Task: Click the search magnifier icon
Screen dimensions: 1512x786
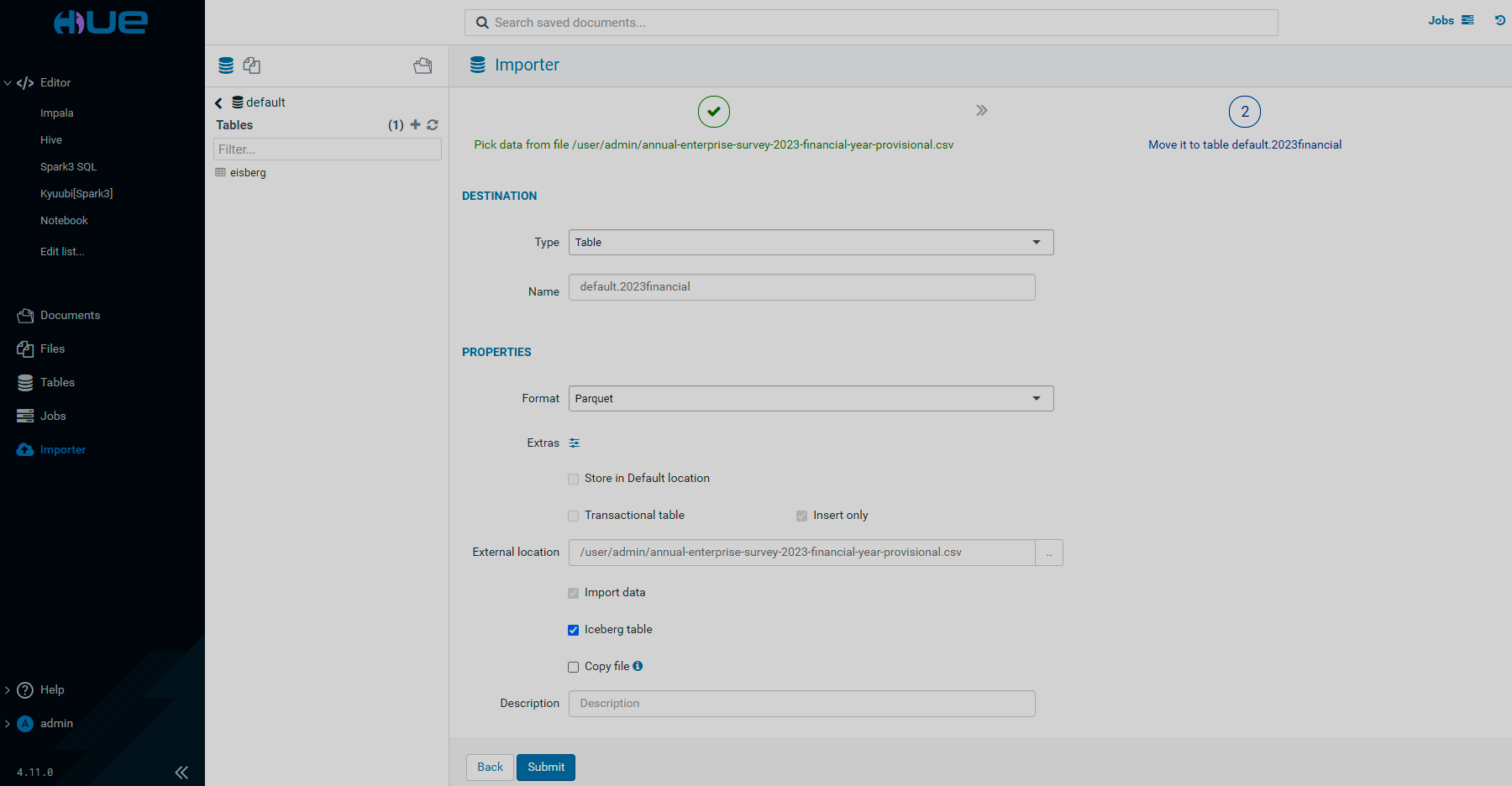Action: (x=482, y=23)
